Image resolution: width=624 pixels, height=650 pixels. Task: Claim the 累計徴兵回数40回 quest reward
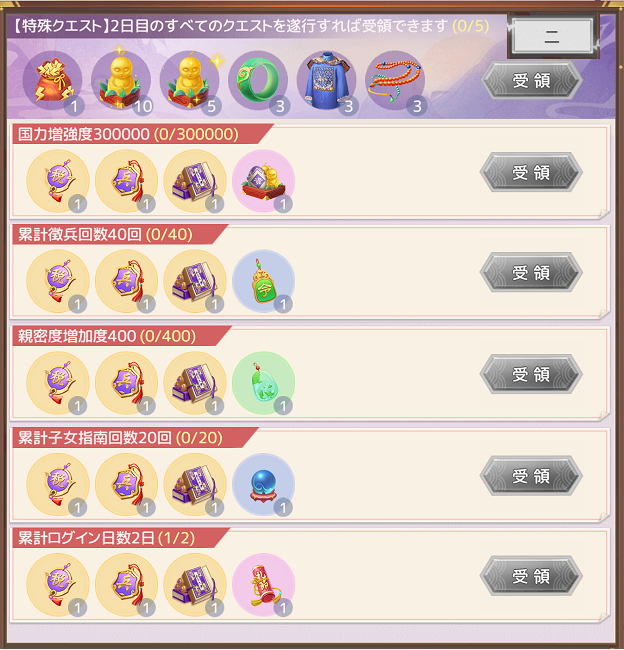pos(531,272)
